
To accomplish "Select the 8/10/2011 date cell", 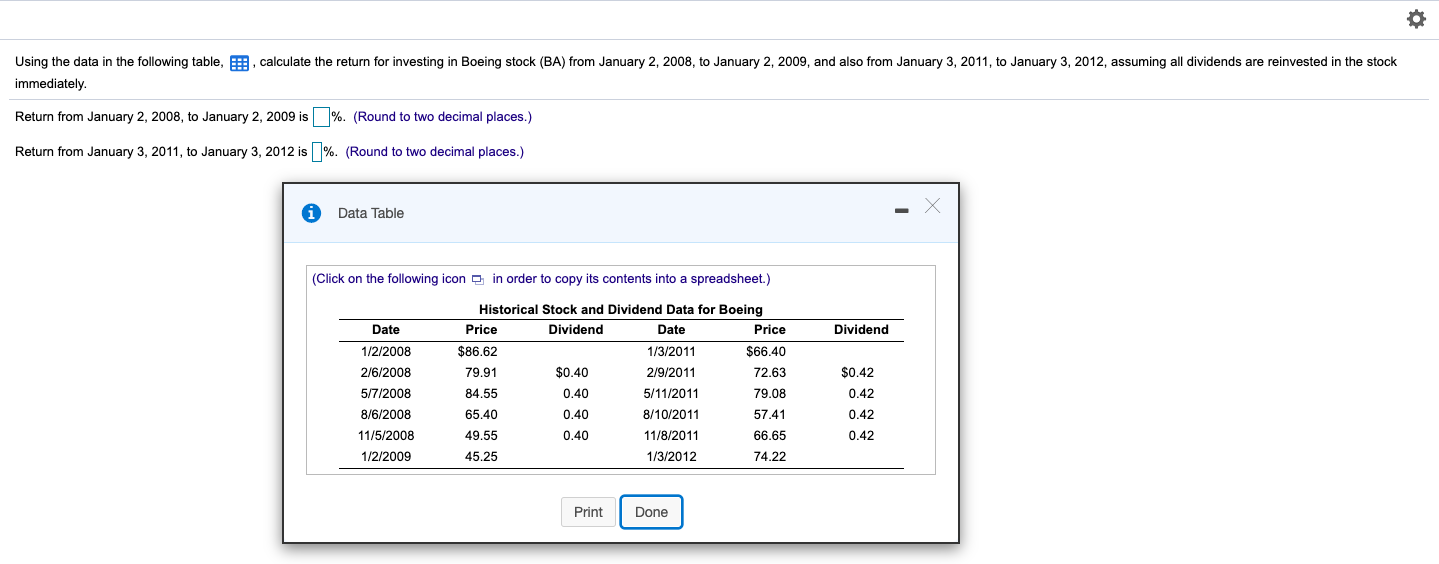I will pyautogui.click(x=672, y=414).
